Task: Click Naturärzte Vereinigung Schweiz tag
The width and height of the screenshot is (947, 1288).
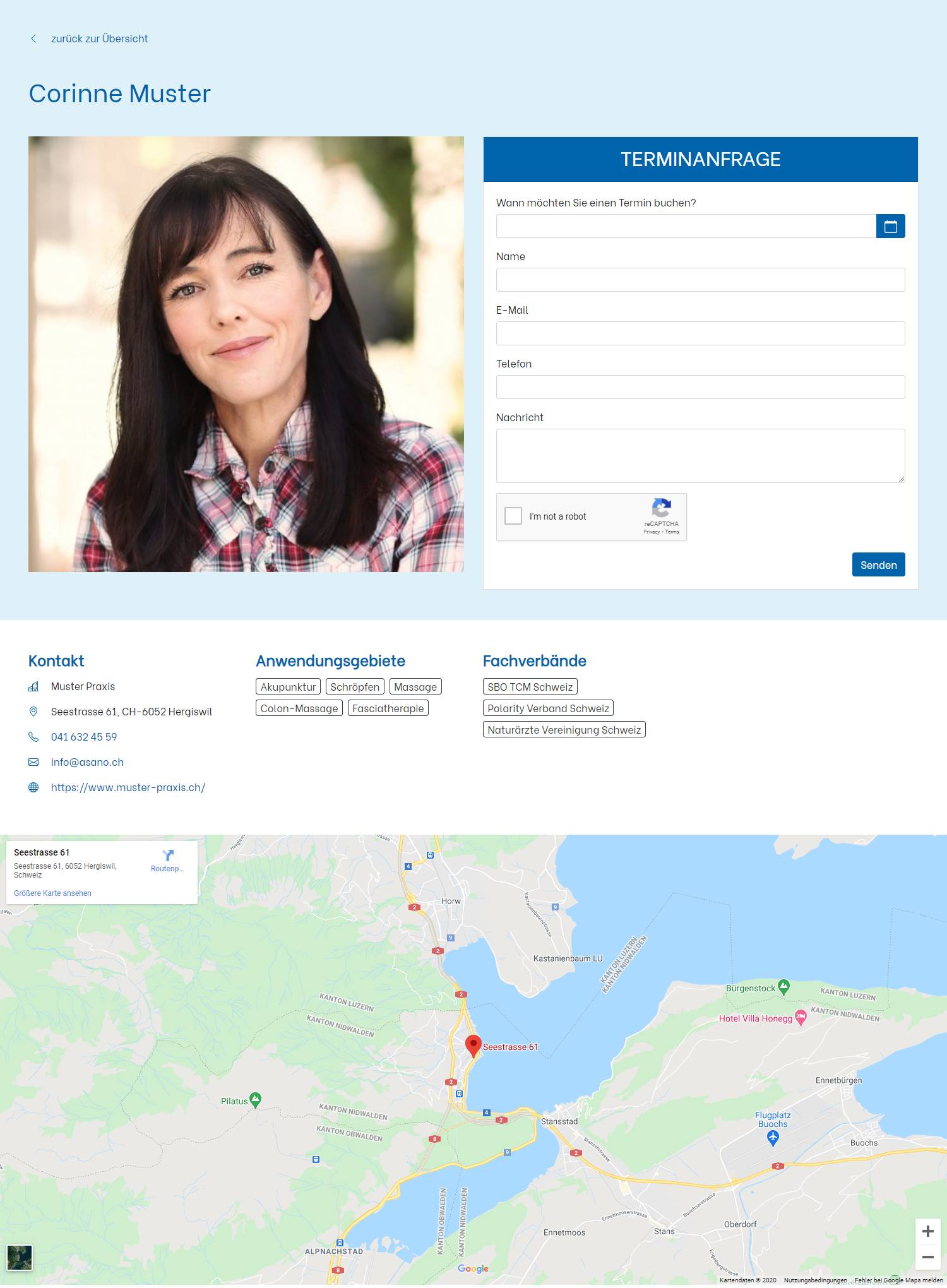Action: [564, 729]
